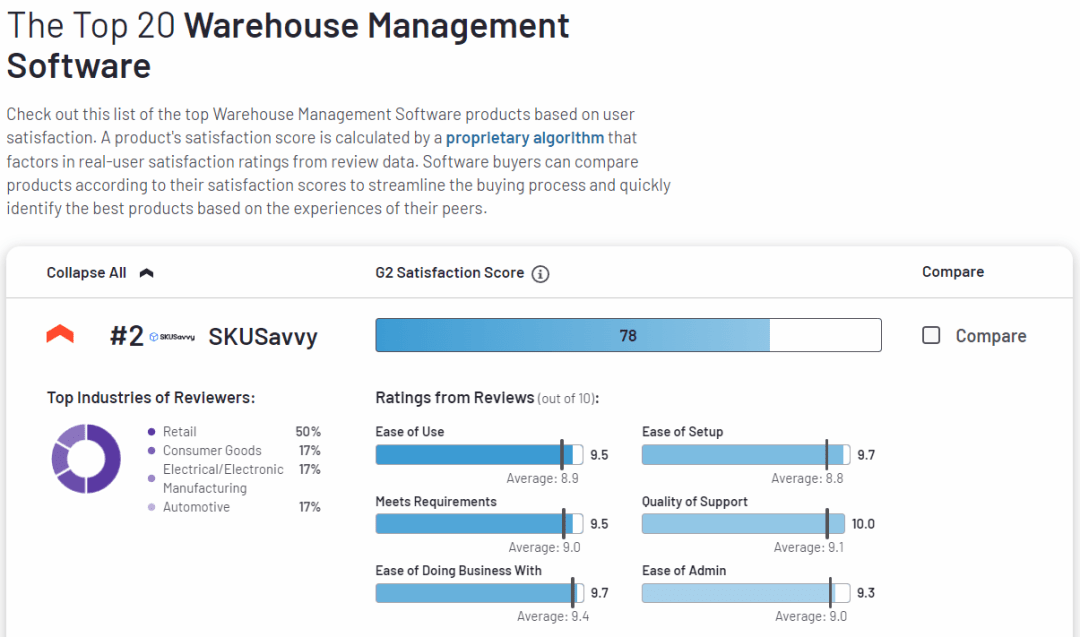This screenshot has width=1080, height=637.
Task: Click the Meets Requirements rating bar
Action: tap(479, 523)
